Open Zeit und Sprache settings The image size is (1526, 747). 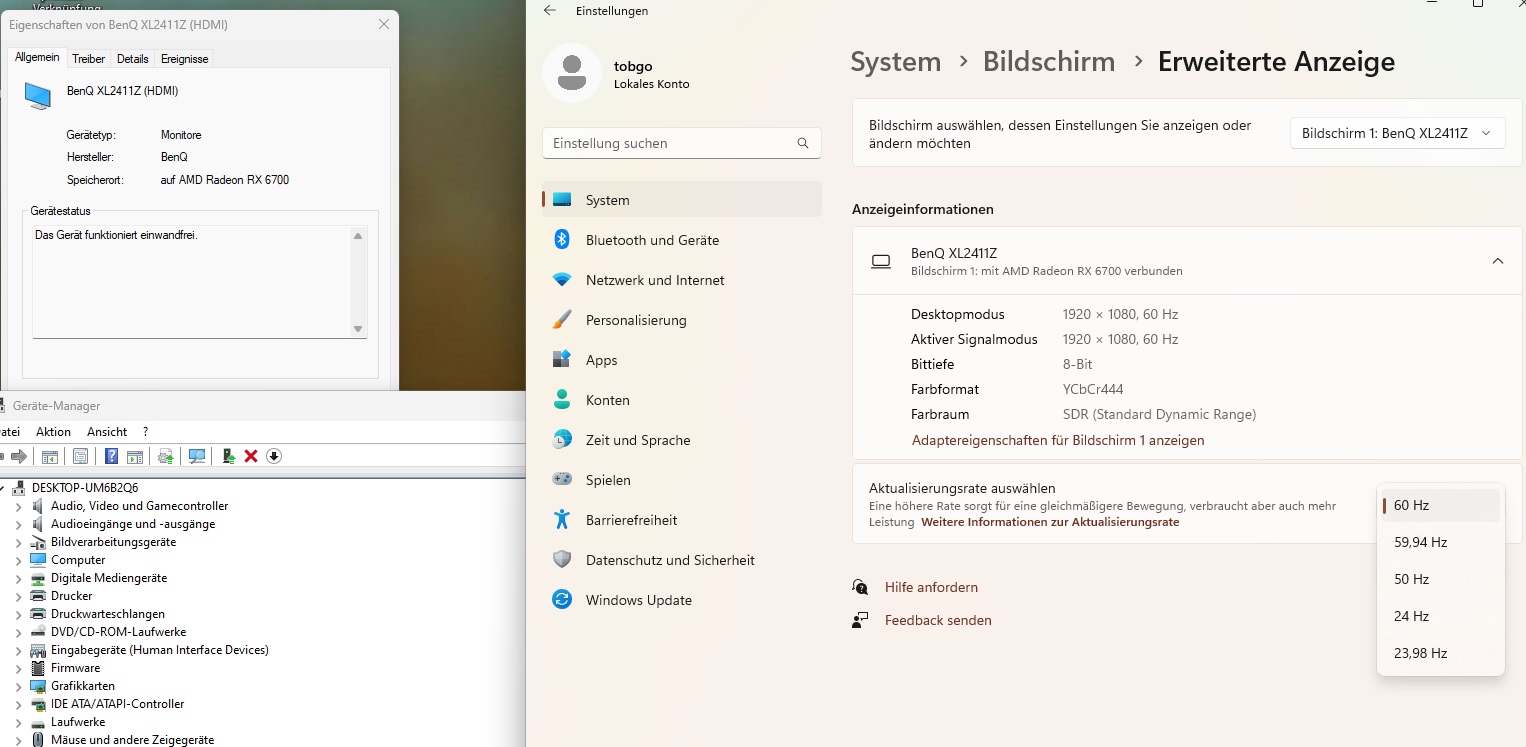pyautogui.click(x=682, y=440)
